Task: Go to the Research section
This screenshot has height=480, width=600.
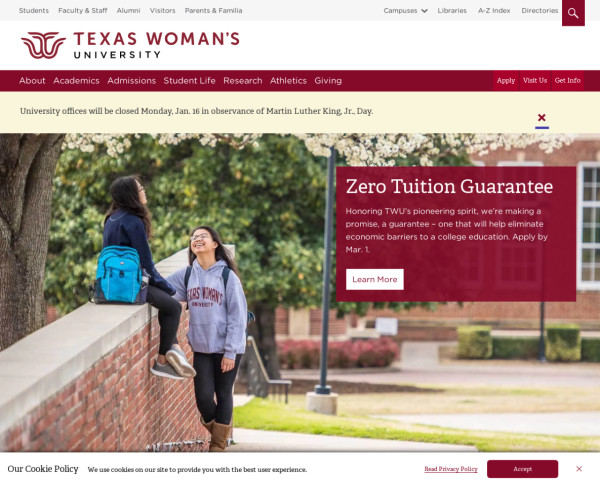Action: point(243,81)
